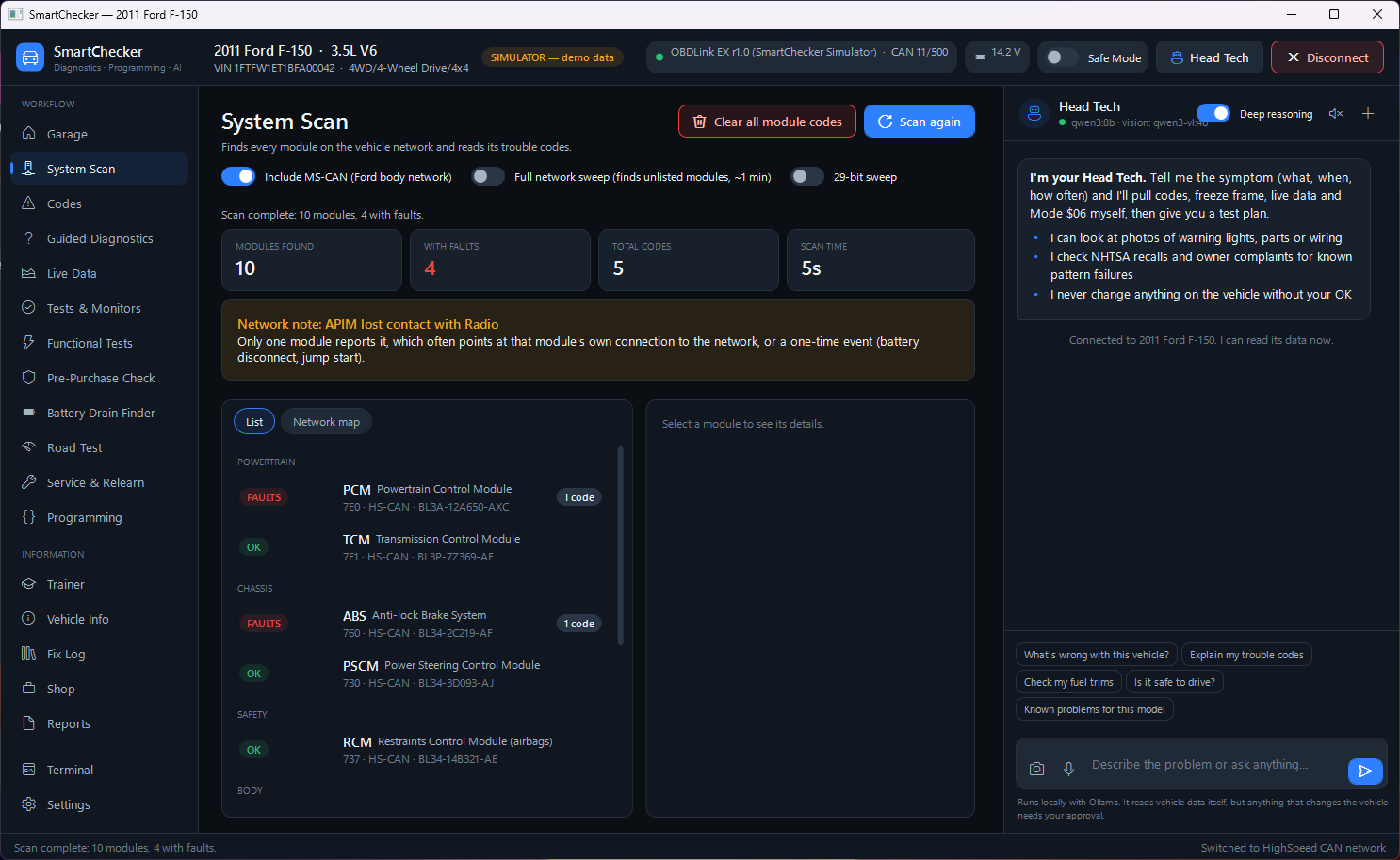
Task: Click the "Describe the problem" input field
Action: (1214, 765)
